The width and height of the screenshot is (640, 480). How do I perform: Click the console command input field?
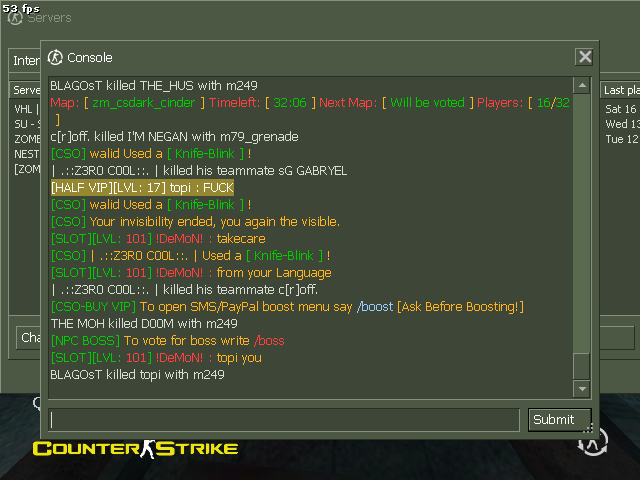284,420
